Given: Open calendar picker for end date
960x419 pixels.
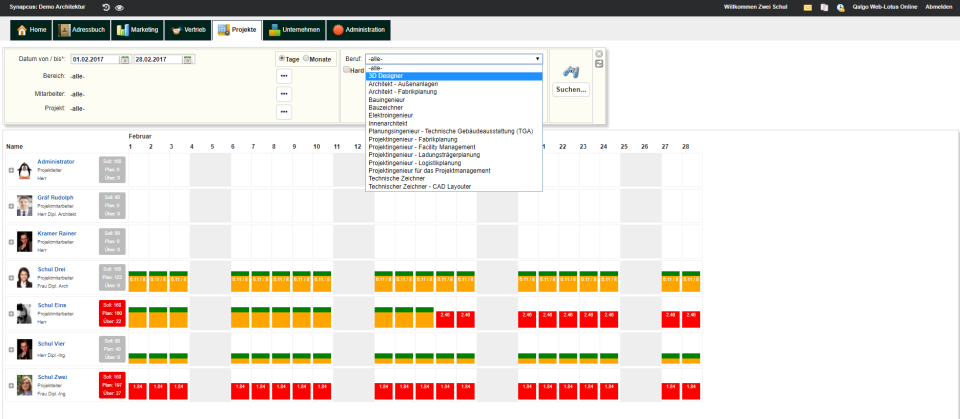Looking at the screenshot, I should 188,59.
